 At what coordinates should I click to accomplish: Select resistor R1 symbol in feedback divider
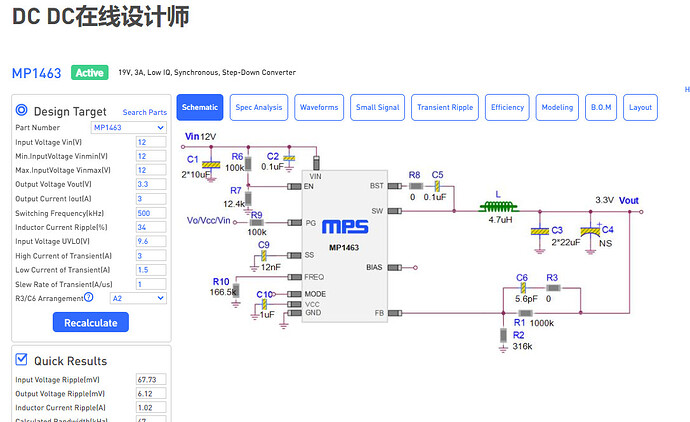(525, 313)
